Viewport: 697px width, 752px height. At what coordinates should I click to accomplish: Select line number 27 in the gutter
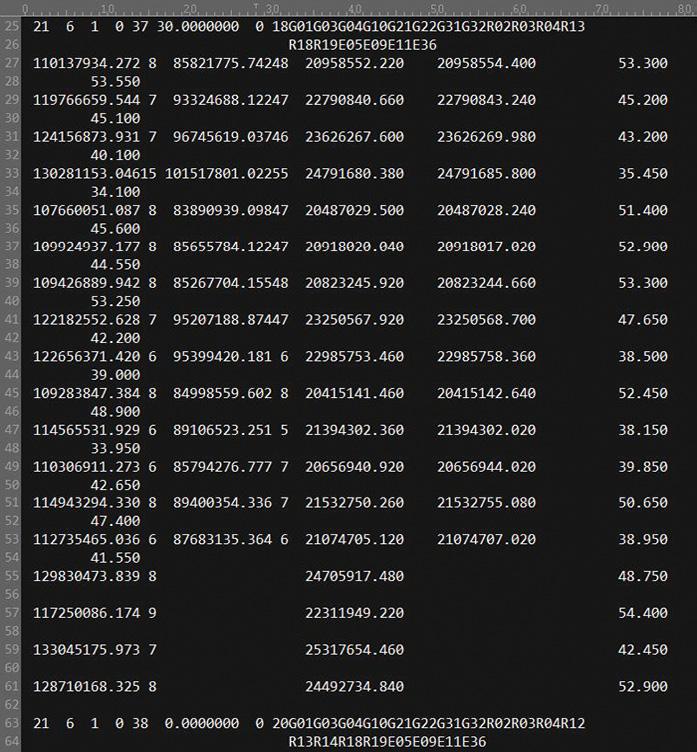click(12, 63)
